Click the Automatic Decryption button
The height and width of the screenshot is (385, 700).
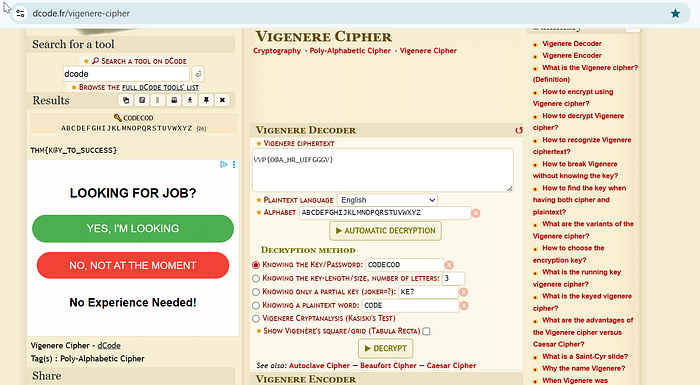[385, 231]
